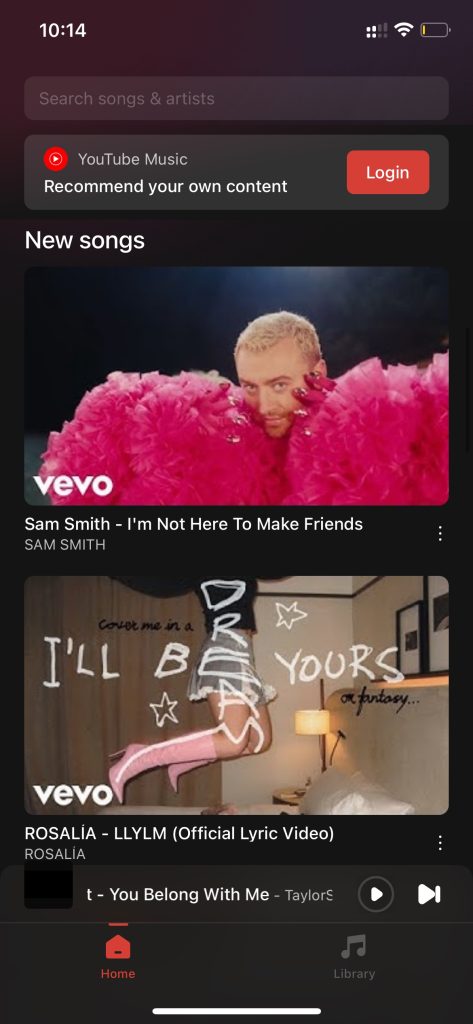Open the Home tab
The width and height of the screenshot is (473, 1024).
click(118, 956)
